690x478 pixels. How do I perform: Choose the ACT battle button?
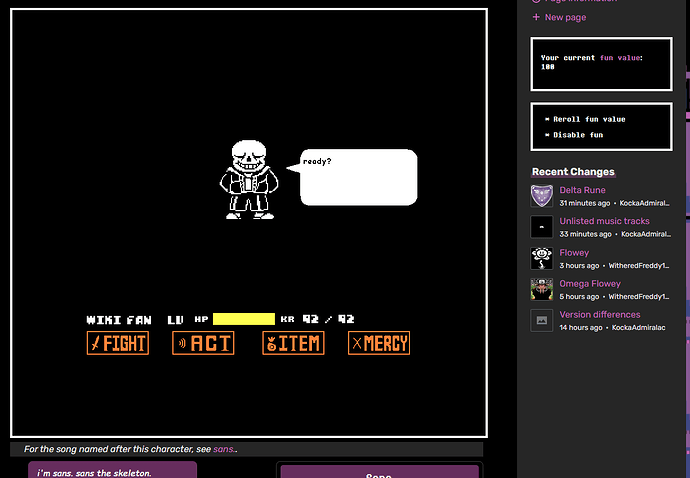(x=203, y=343)
